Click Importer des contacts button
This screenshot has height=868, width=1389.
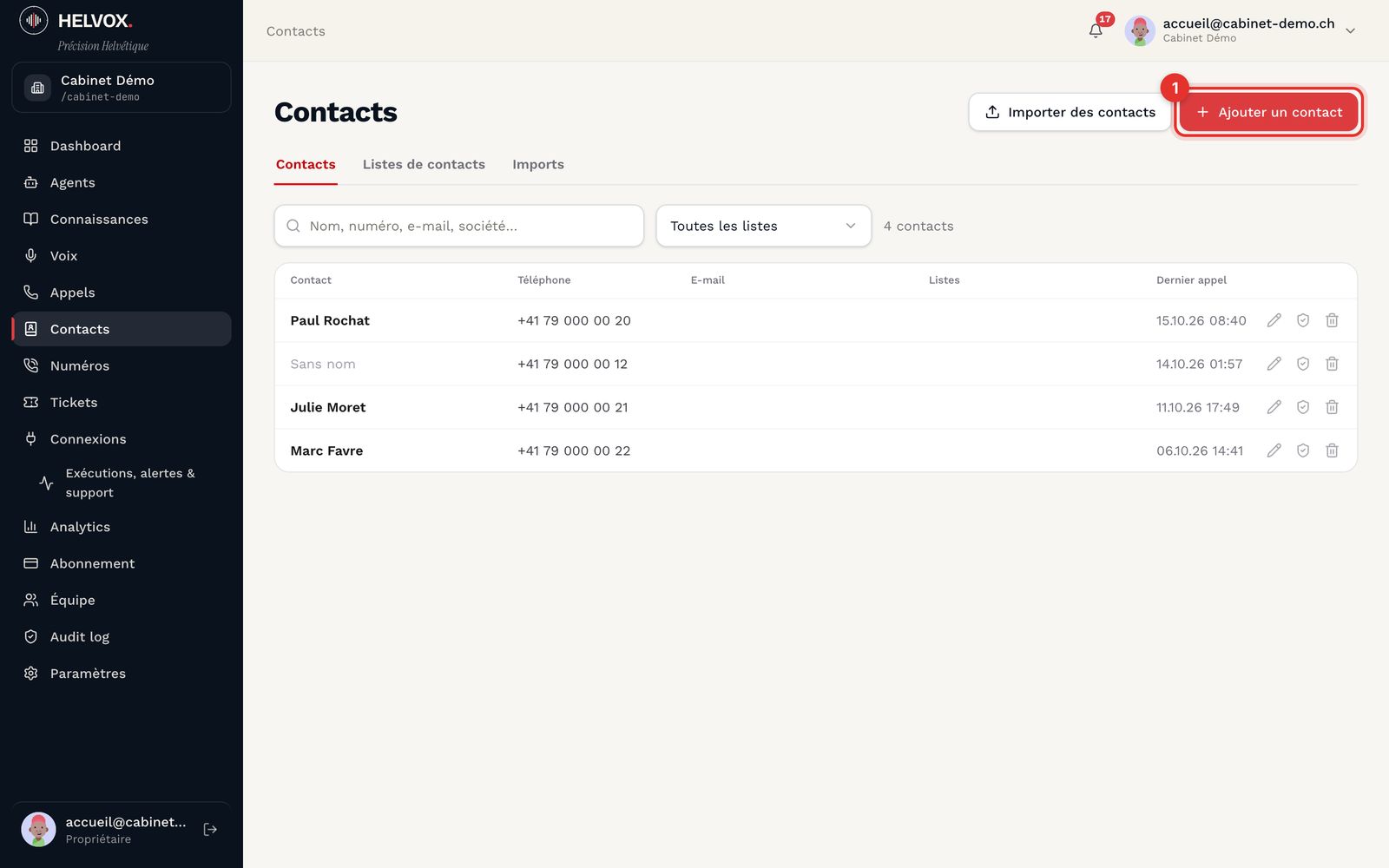[1070, 112]
